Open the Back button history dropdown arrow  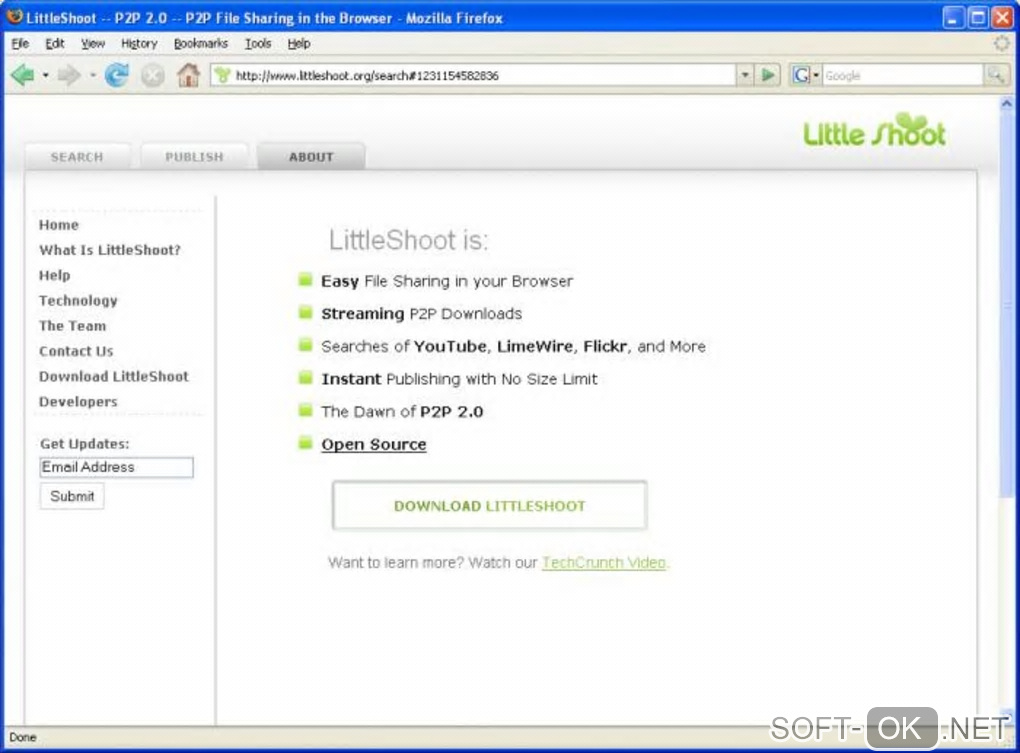click(46, 75)
